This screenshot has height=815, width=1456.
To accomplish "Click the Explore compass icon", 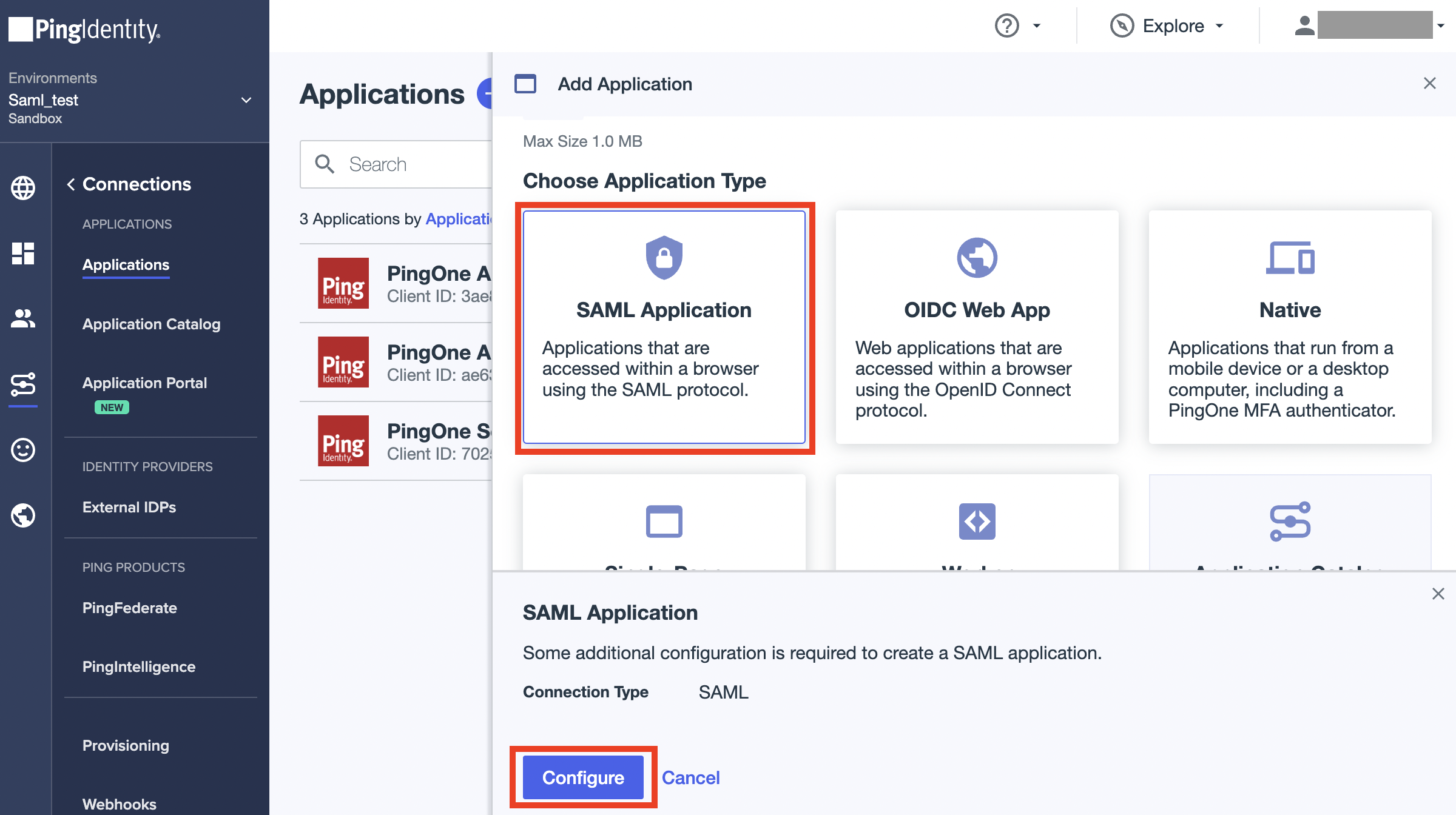I will (1122, 25).
